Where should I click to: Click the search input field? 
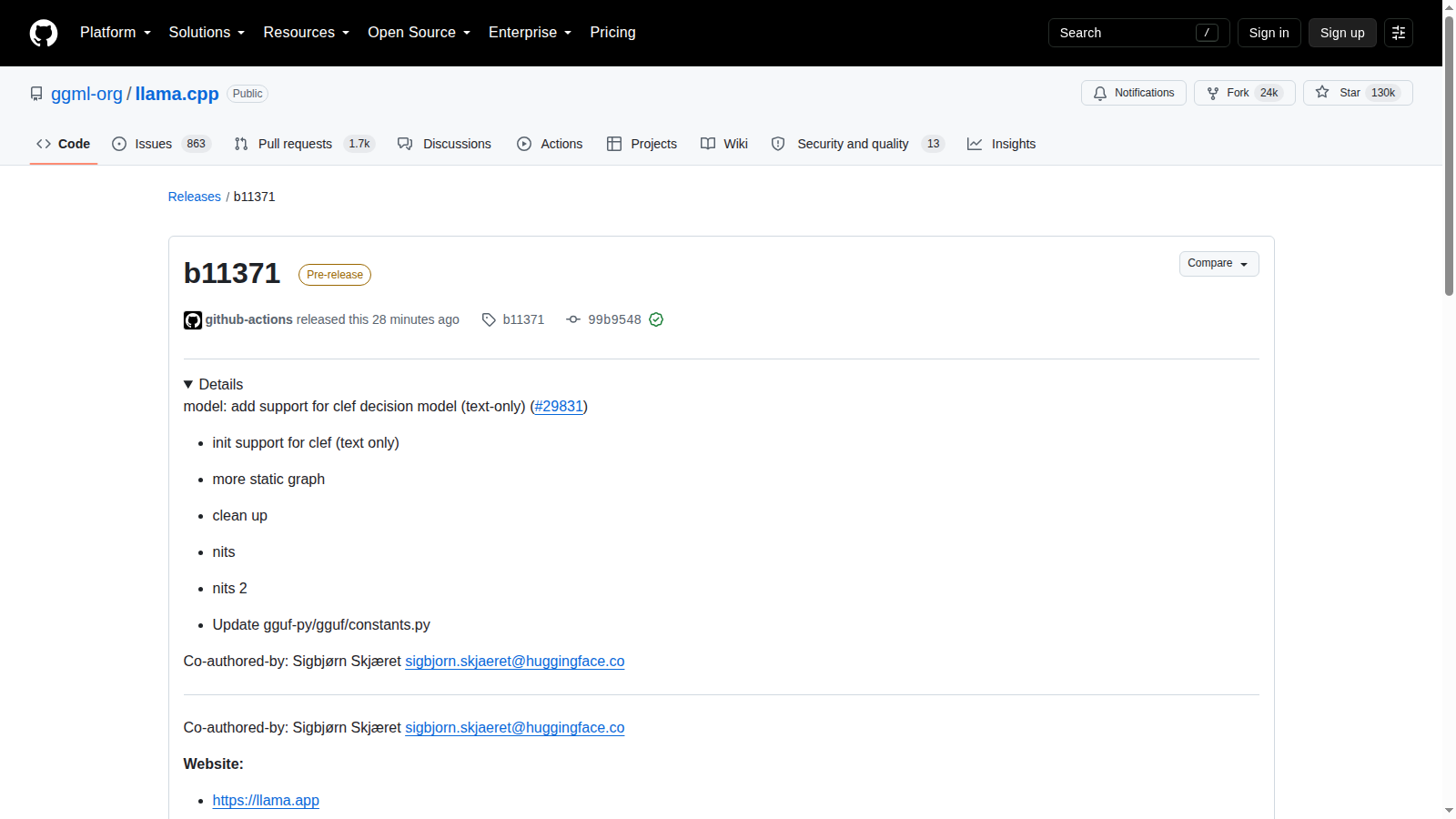tap(1139, 33)
